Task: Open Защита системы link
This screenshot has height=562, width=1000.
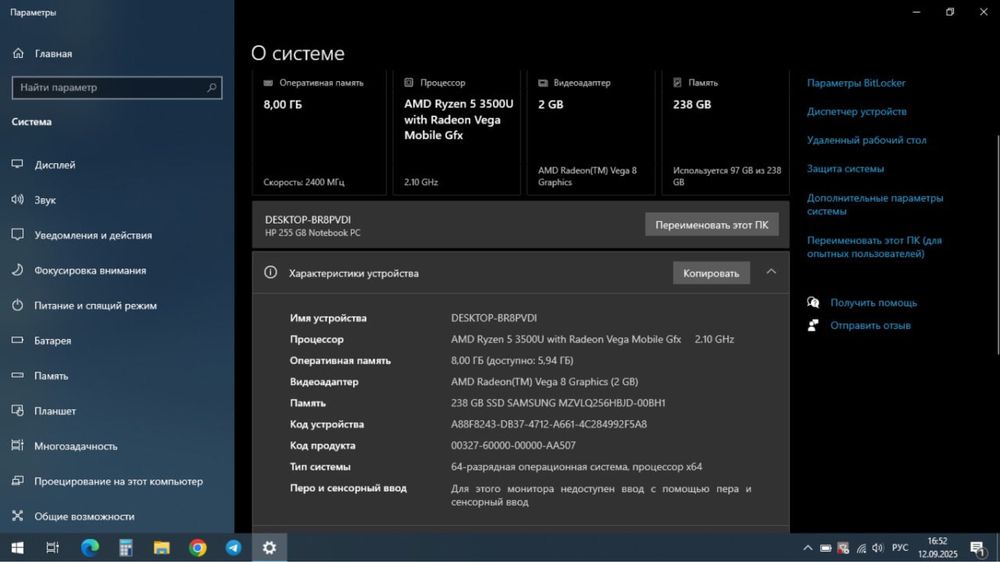Action: (x=845, y=169)
